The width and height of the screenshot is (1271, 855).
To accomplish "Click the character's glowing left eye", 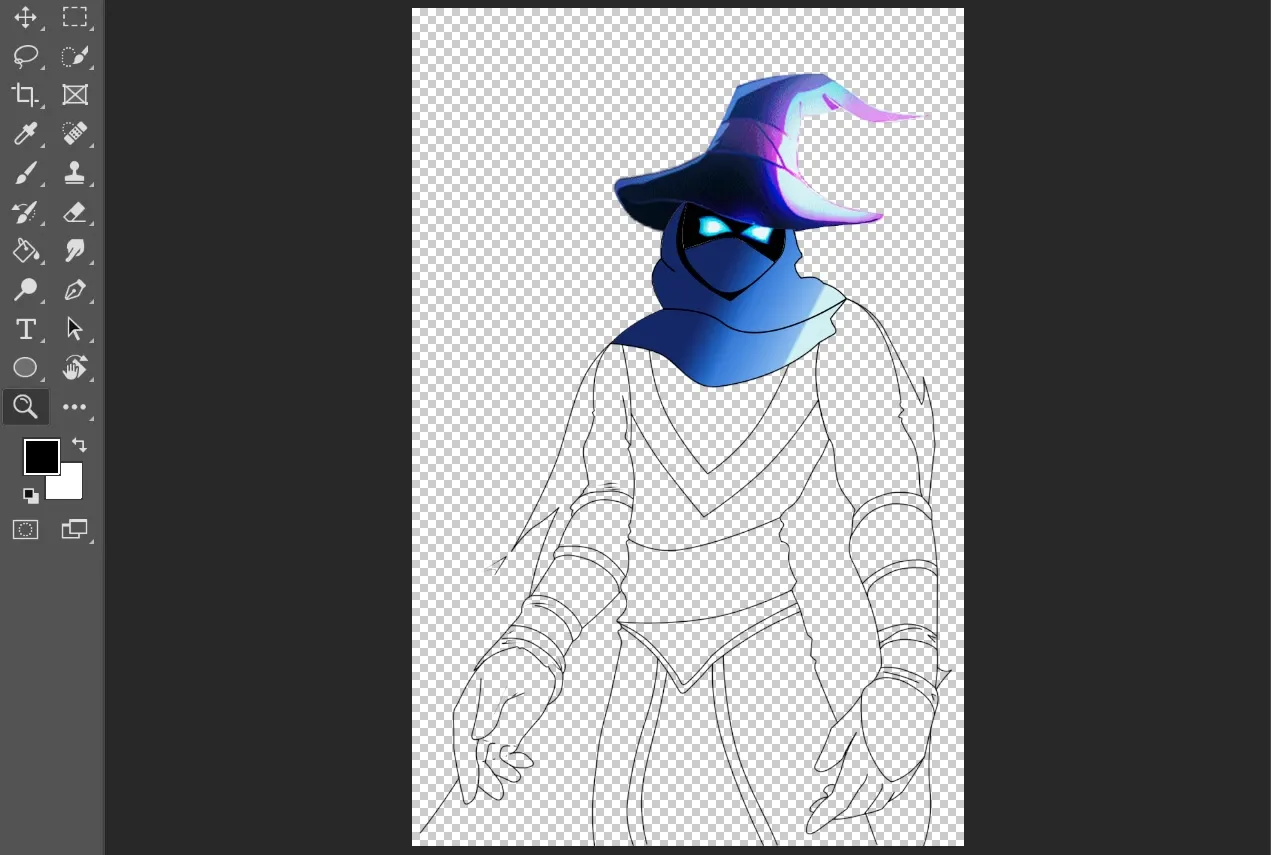I will 712,226.
